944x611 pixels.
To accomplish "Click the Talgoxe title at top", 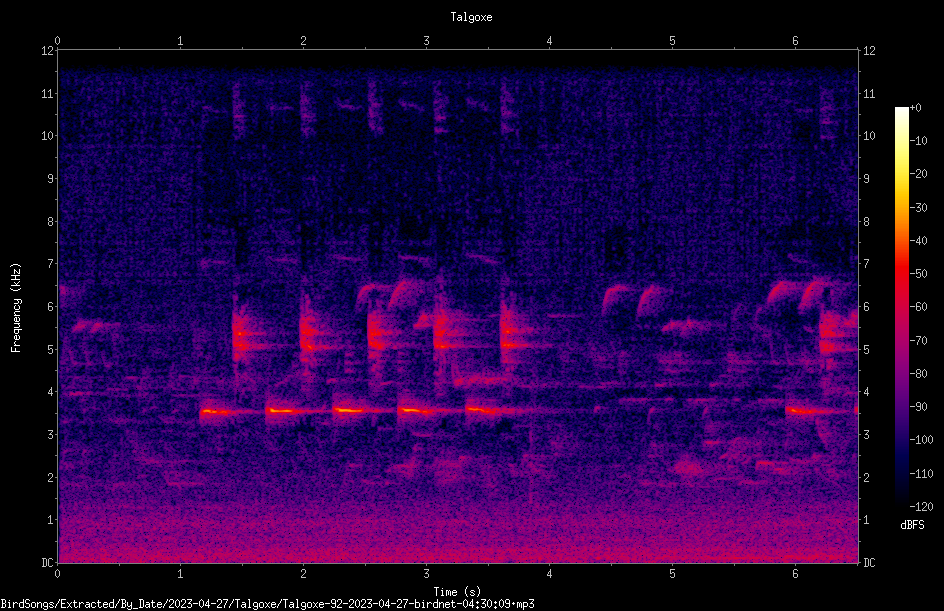I will click(471, 17).
